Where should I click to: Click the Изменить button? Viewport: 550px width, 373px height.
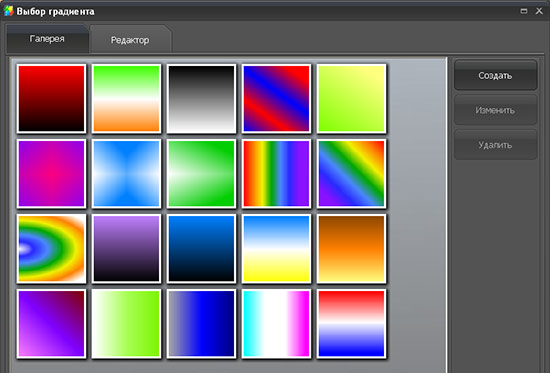point(495,110)
